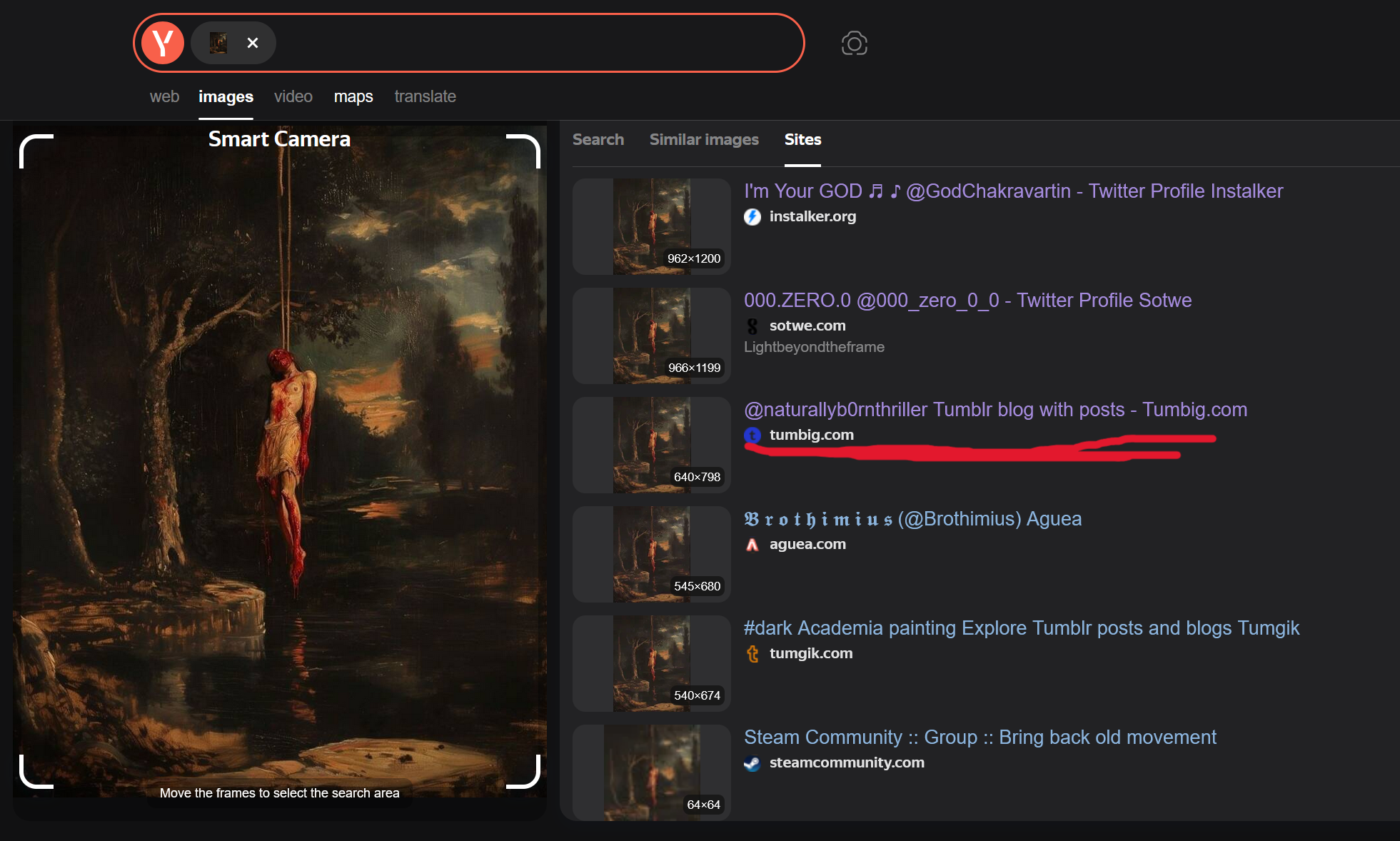Click the bottom-right crop frame corner handle

pyautogui.click(x=523, y=772)
